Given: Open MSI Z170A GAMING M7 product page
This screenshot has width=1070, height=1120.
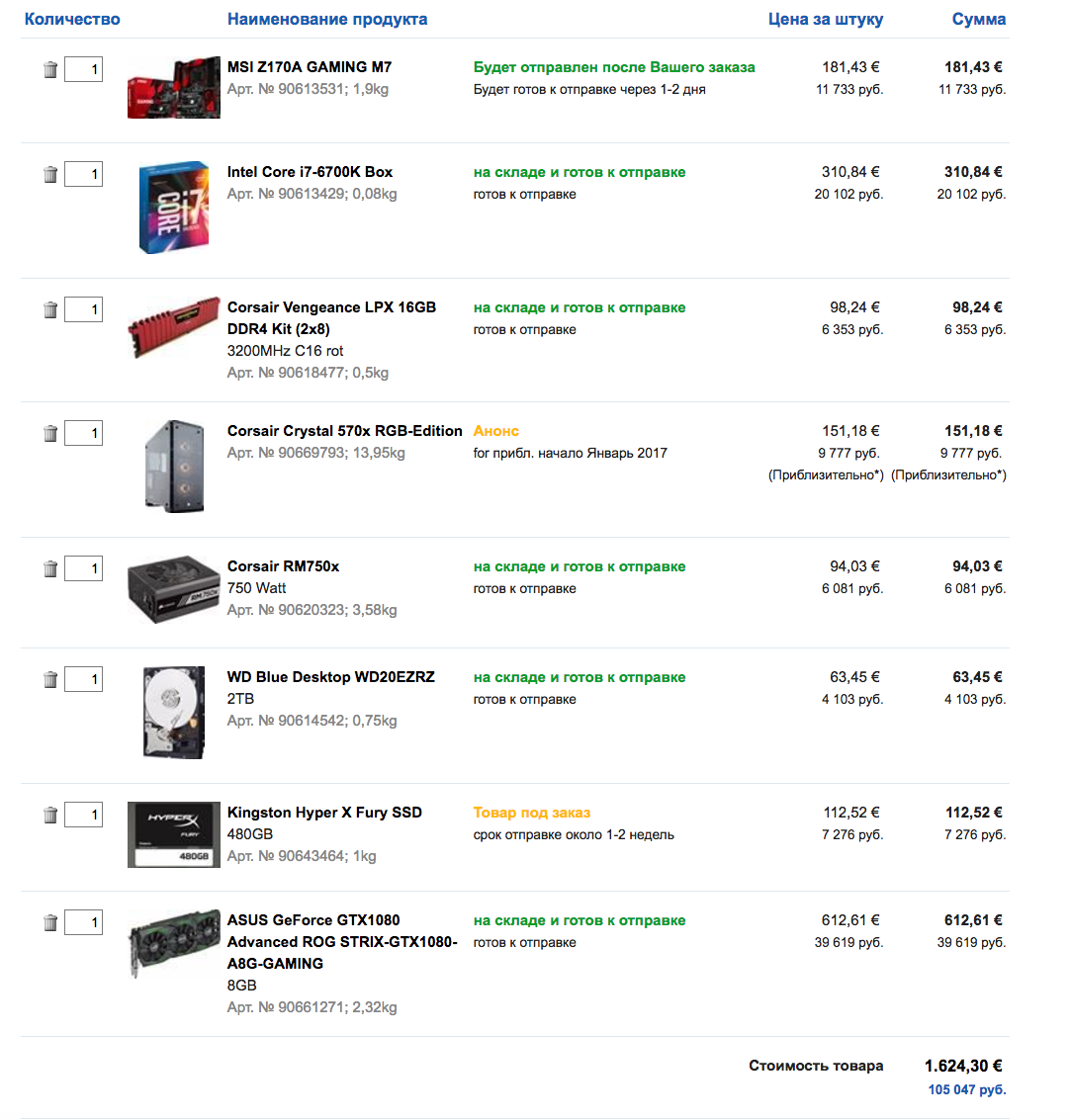Looking at the screenshot, I should (x=310, y=67).
